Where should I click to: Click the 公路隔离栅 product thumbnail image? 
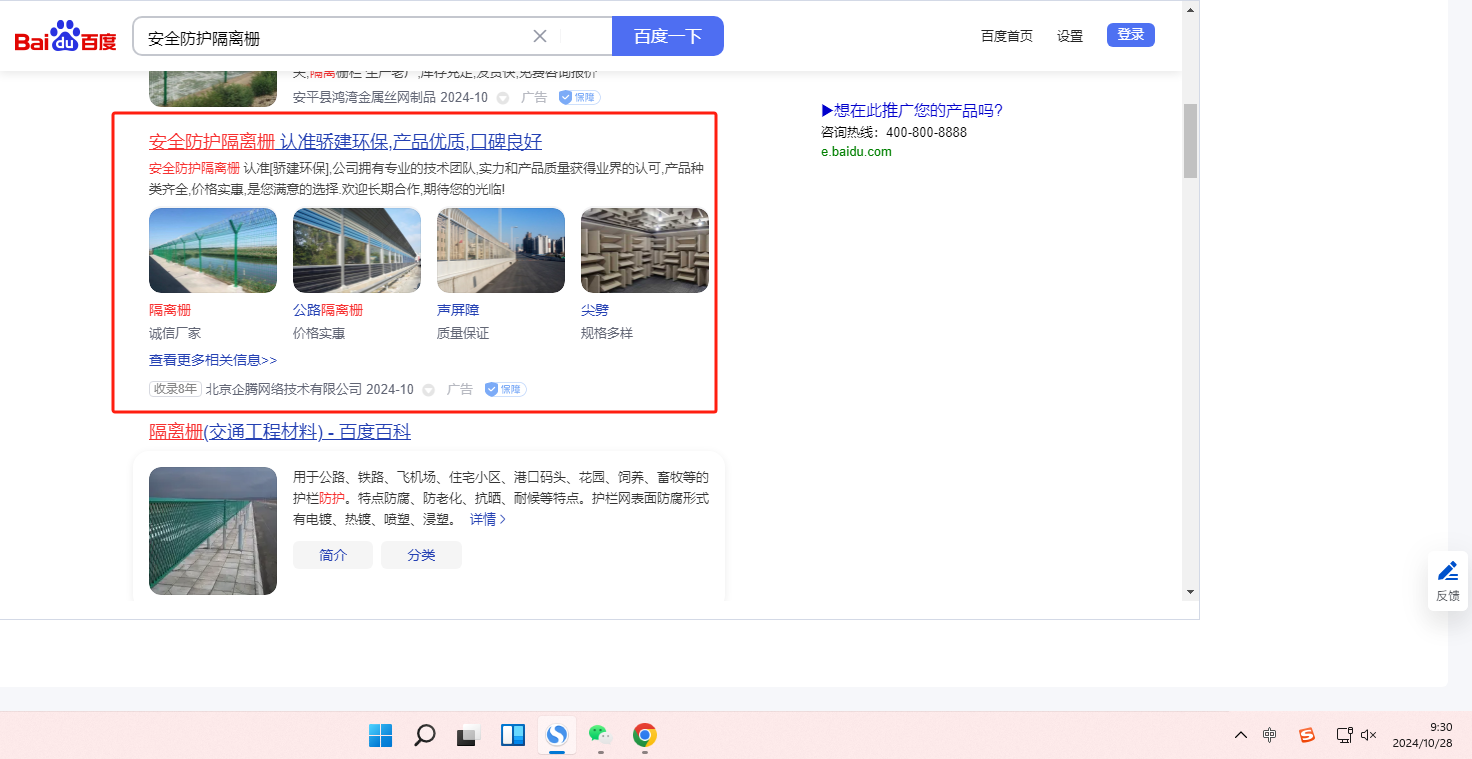pos(357,250)
